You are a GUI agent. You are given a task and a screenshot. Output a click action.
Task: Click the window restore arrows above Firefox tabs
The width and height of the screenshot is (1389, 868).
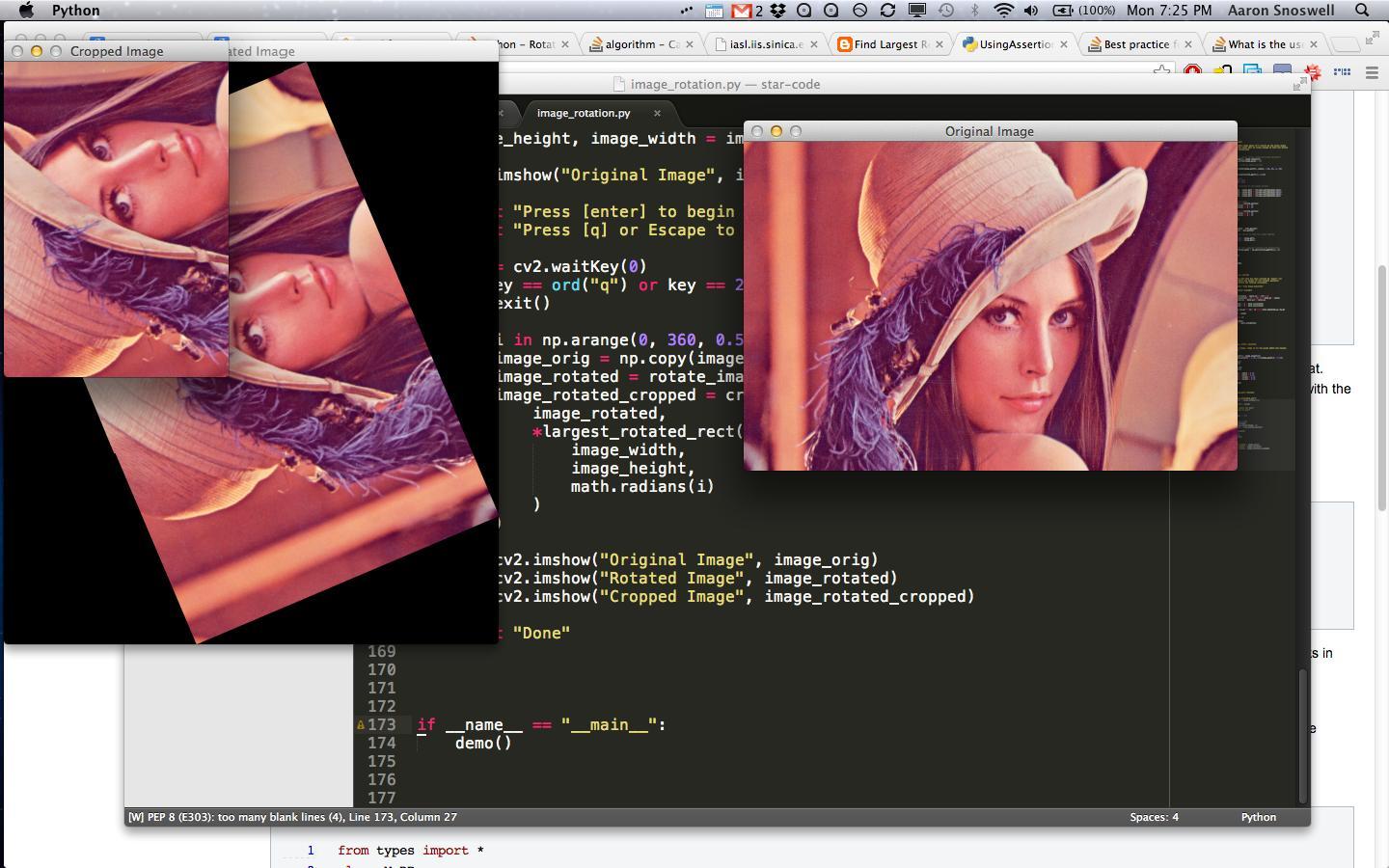coord(1373,39)
